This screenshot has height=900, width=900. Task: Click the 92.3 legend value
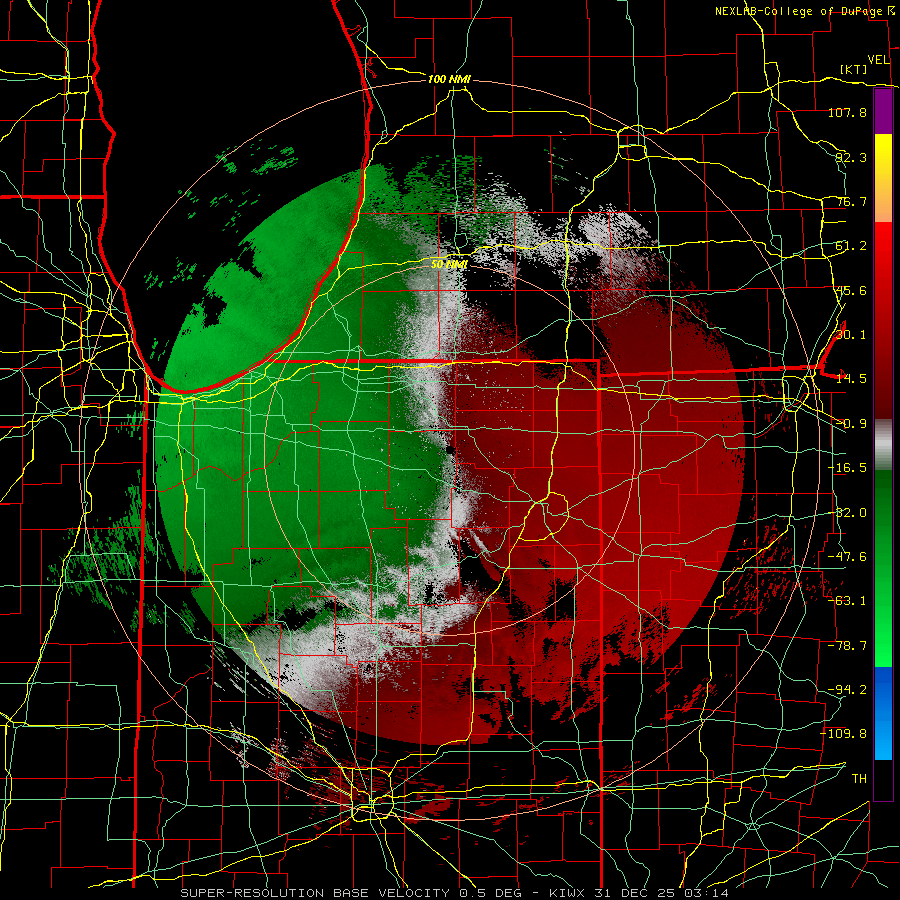pyautogui.click(x=851, y=157)
